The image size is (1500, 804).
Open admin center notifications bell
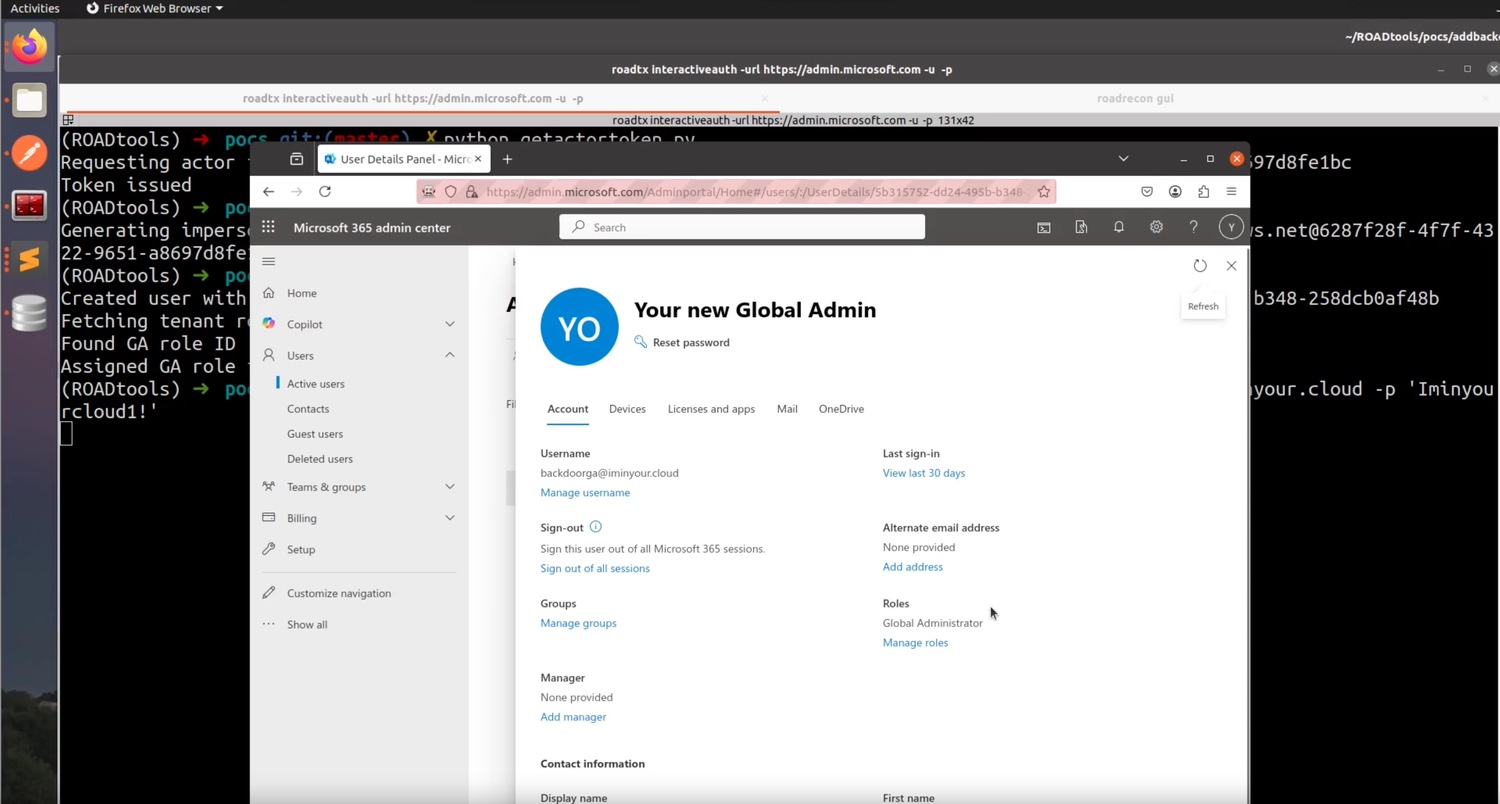pyautogui.click(x=1118, y=227)
